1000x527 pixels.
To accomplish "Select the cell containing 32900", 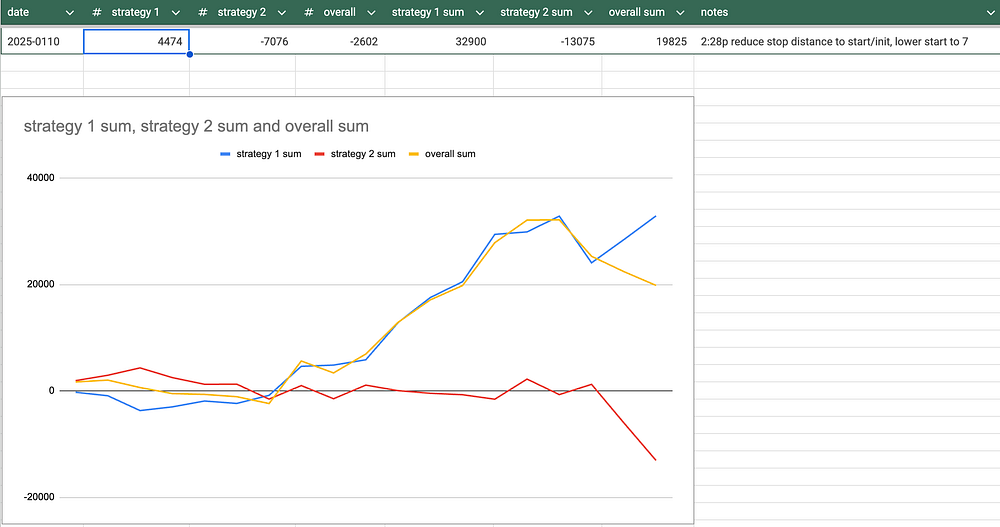I will [x=439, y=41].
